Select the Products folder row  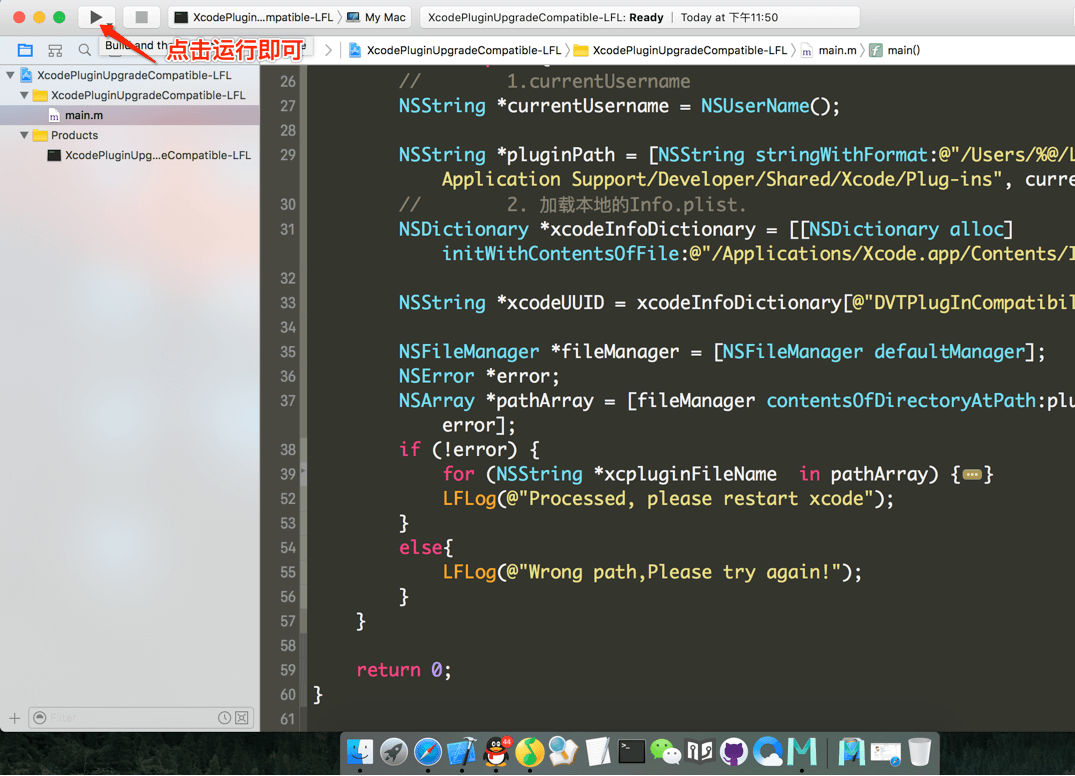[x=130, y=135]
